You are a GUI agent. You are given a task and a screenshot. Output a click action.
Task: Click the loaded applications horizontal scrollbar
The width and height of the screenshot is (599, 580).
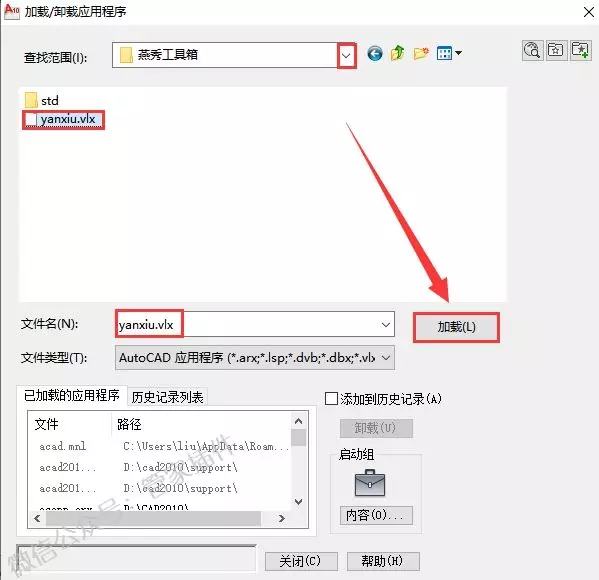159,518
